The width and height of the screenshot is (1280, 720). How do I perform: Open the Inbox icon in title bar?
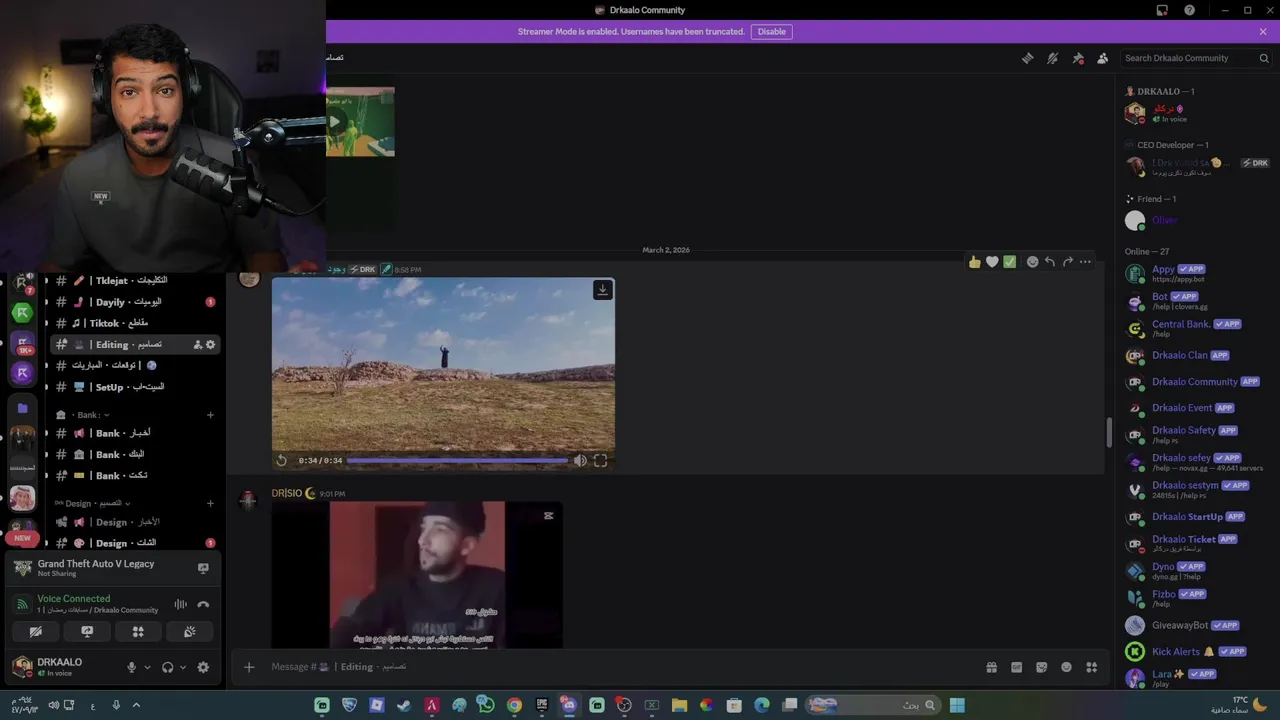(x=1162, y=10)
